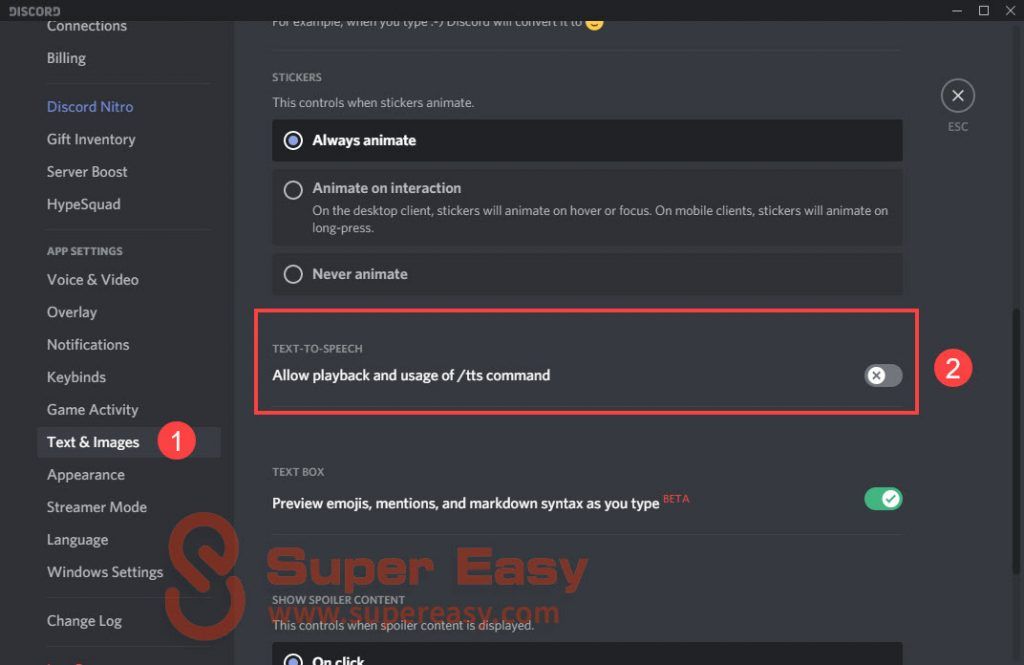Open Streamer Mode settings
This screenshot has width=1024, height=665.
click(x=96, y=507)
